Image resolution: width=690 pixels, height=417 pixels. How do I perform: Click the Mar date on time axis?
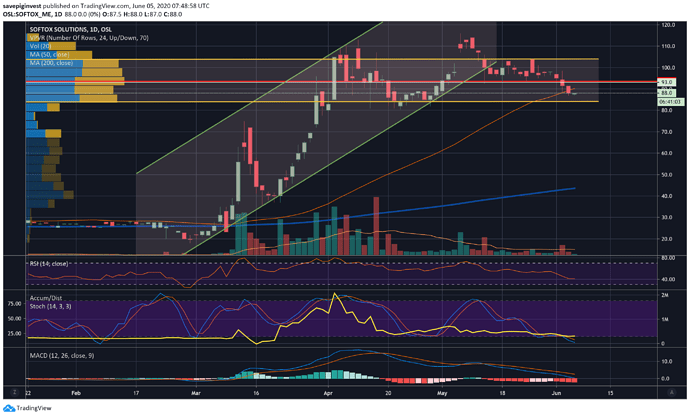click(x=196, y=393)
